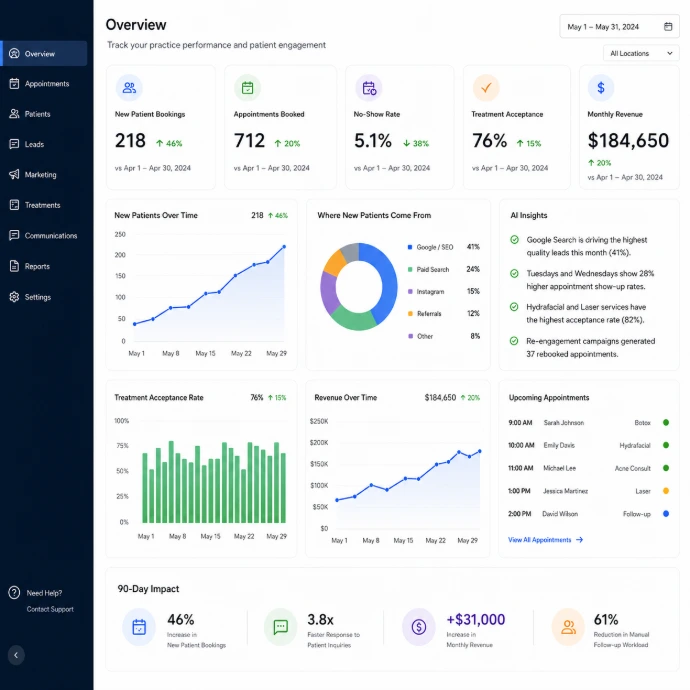Open the View All Appointments link

point(545,540)
